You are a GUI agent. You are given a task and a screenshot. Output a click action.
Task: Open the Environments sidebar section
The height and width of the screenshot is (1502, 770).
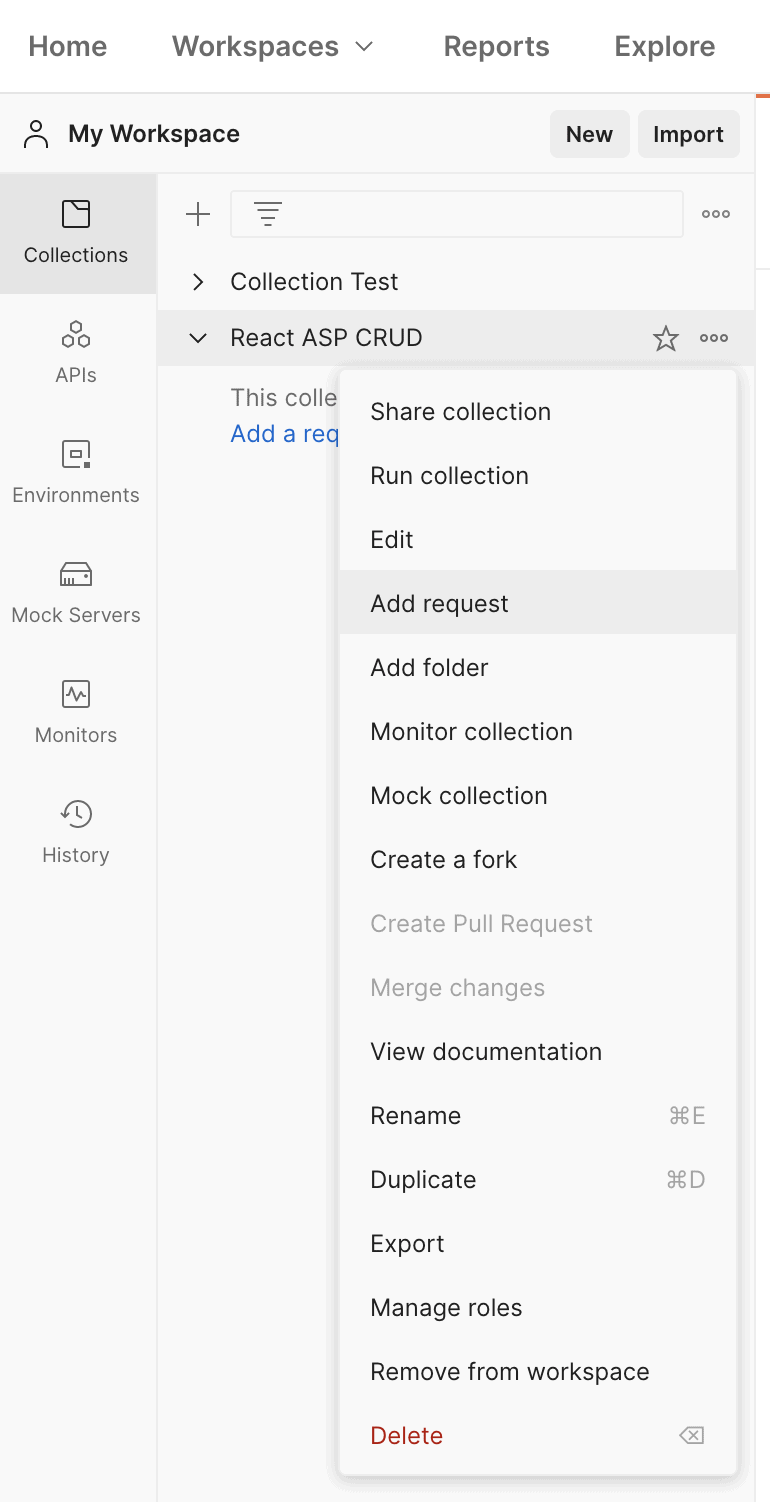(x=77, y=473)
